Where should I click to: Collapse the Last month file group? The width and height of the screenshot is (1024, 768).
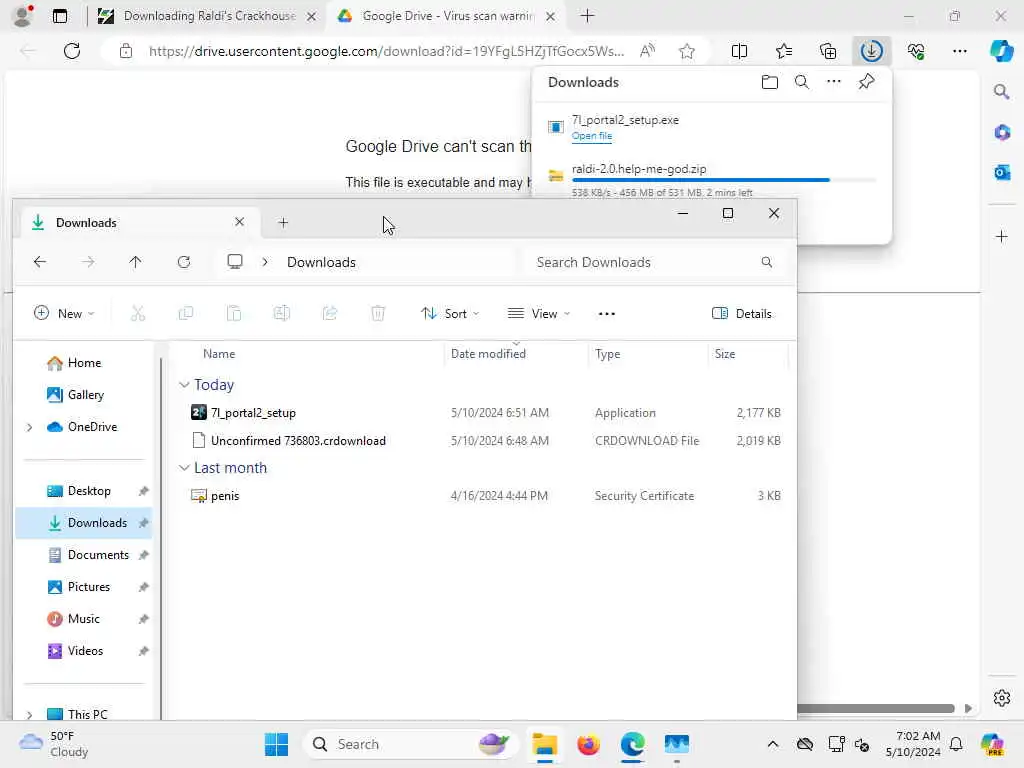[184, 468]
